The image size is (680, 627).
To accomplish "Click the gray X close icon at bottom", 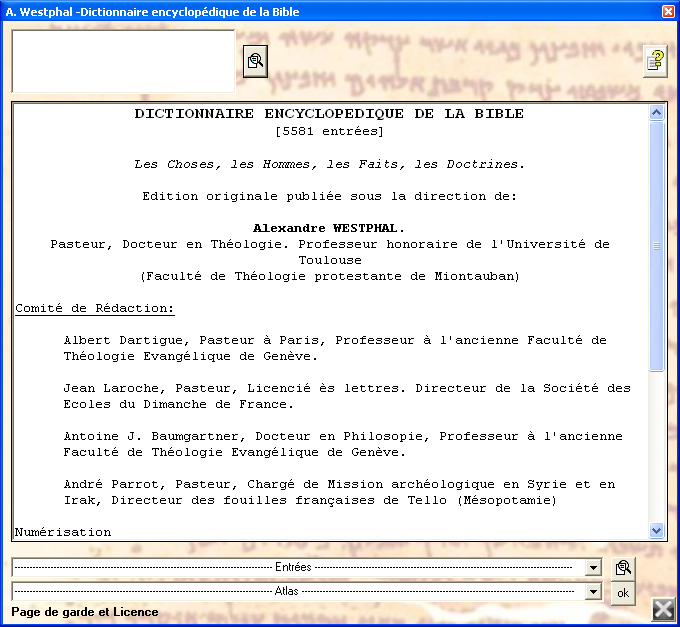I will click(664, 609).
